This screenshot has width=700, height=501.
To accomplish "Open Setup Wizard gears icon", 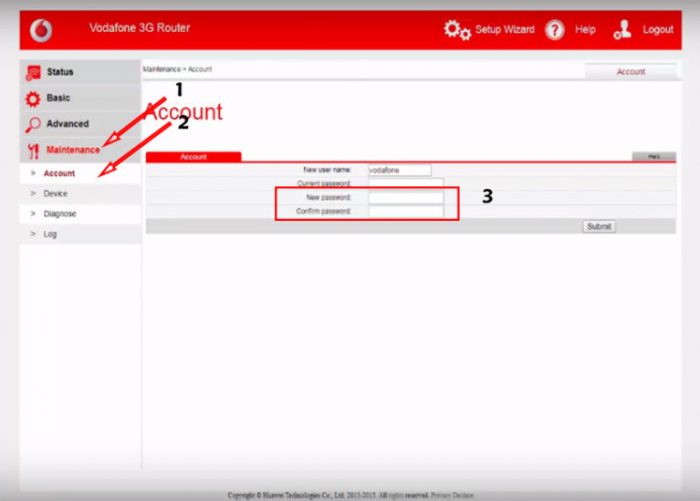I will coord(457,30).
